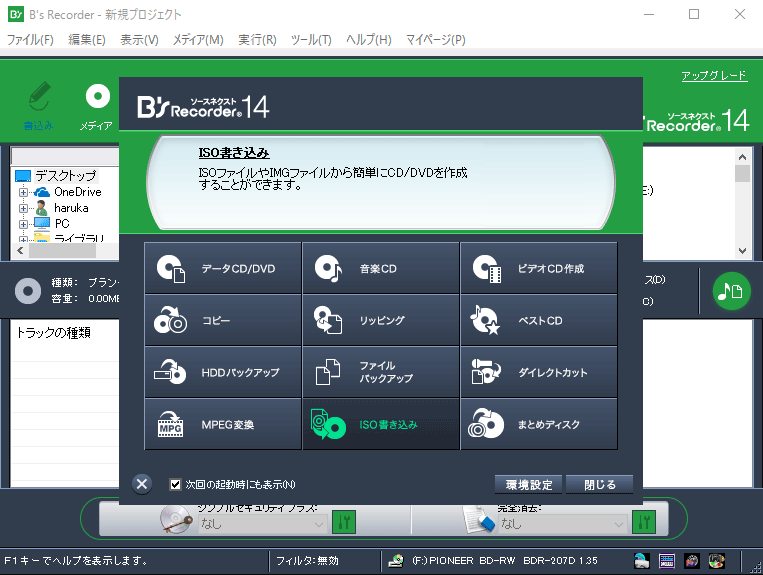The width and height of the screenshot is (763, 575).
Task: Click the drive icon in the status bar
Action: (x=396, y=561)
